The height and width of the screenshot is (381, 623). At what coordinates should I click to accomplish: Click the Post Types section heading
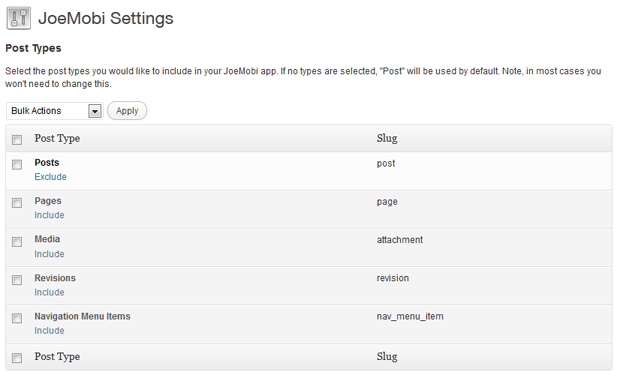coord(33,48)
